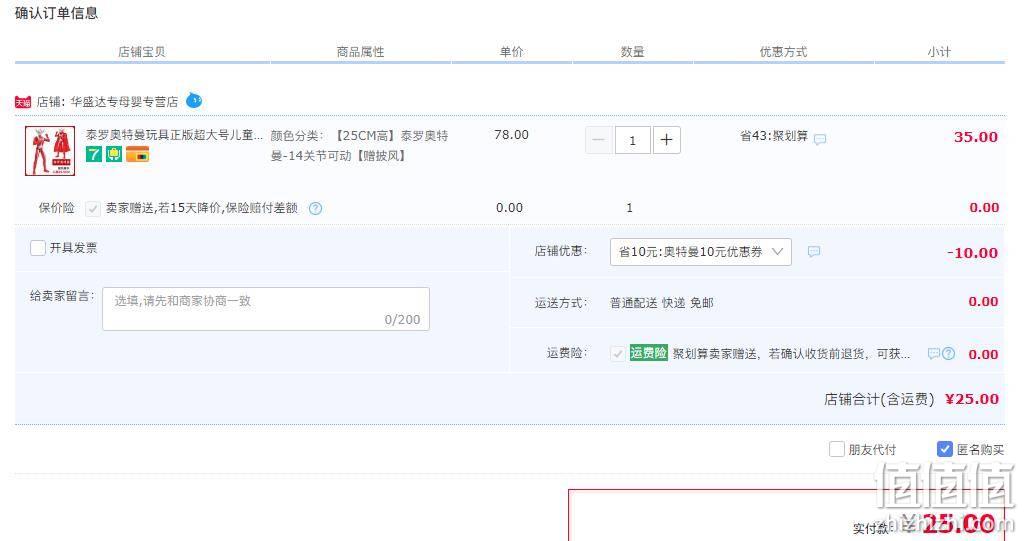Toggle the 保价险 checkbox
Viewport: 1024px width, 541px height.
(x=93, y=208)
